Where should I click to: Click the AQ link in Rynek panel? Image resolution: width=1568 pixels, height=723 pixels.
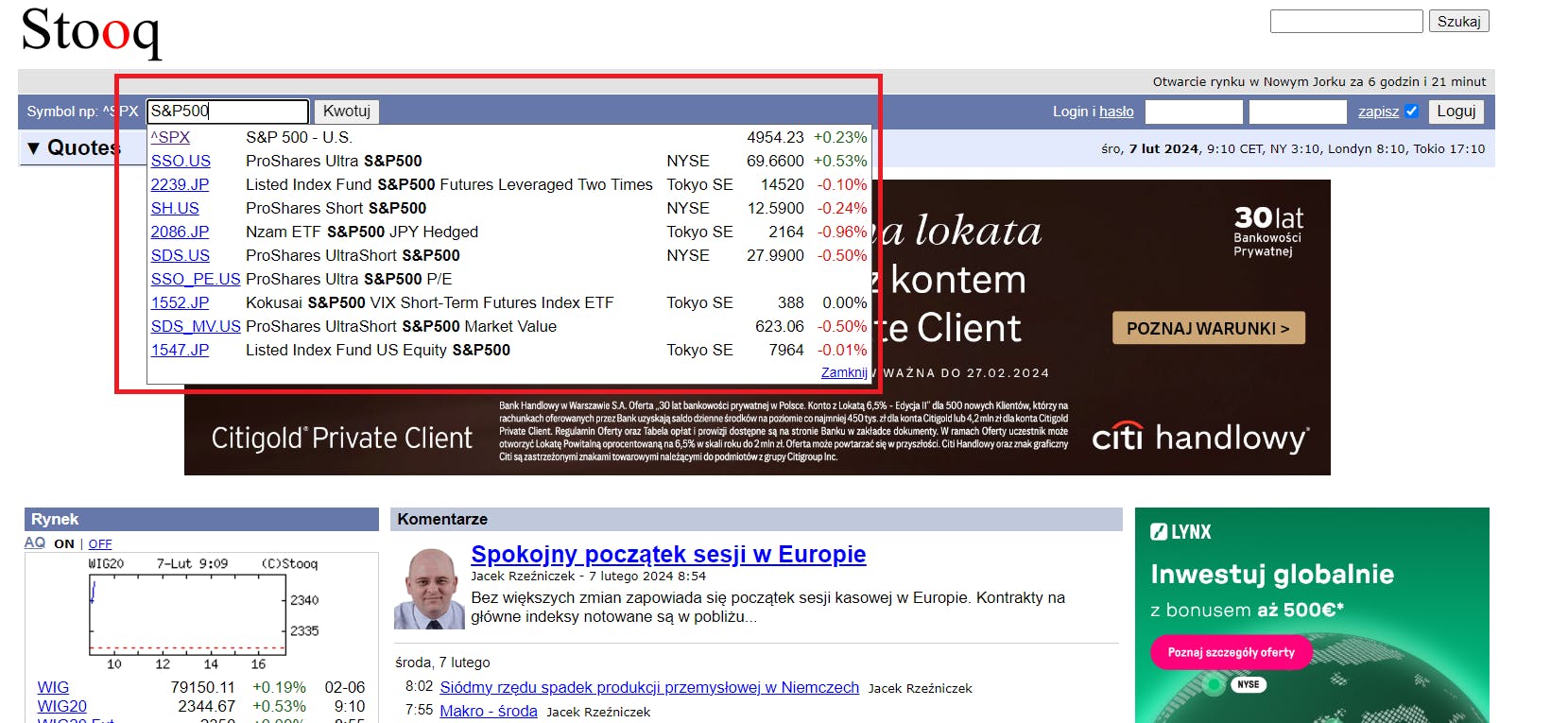35,542
